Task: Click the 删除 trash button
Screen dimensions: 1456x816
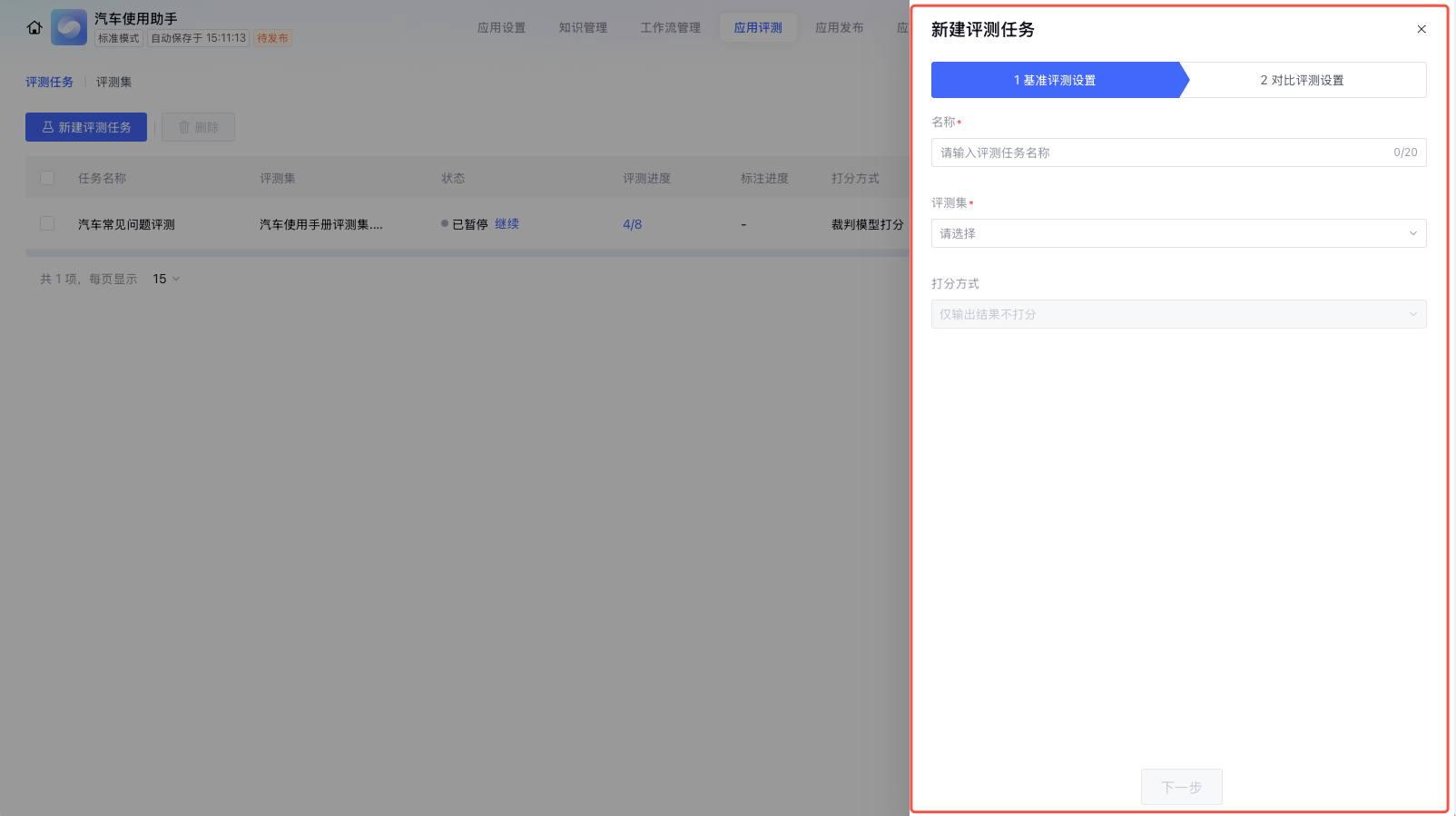Action: [x=198, y=127]
